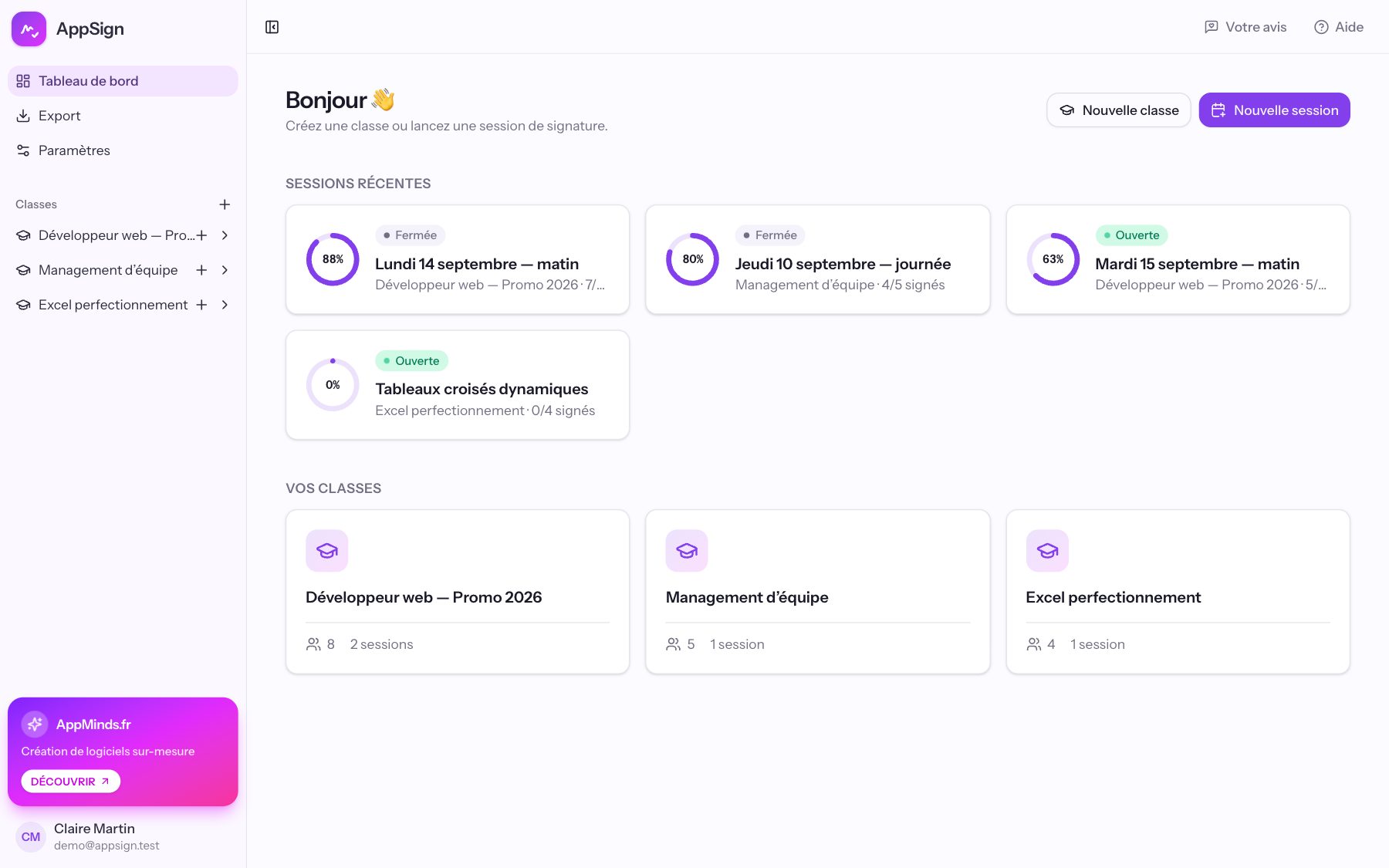
Task: Open Claire Martin account menu
Action: pos(123,837)
